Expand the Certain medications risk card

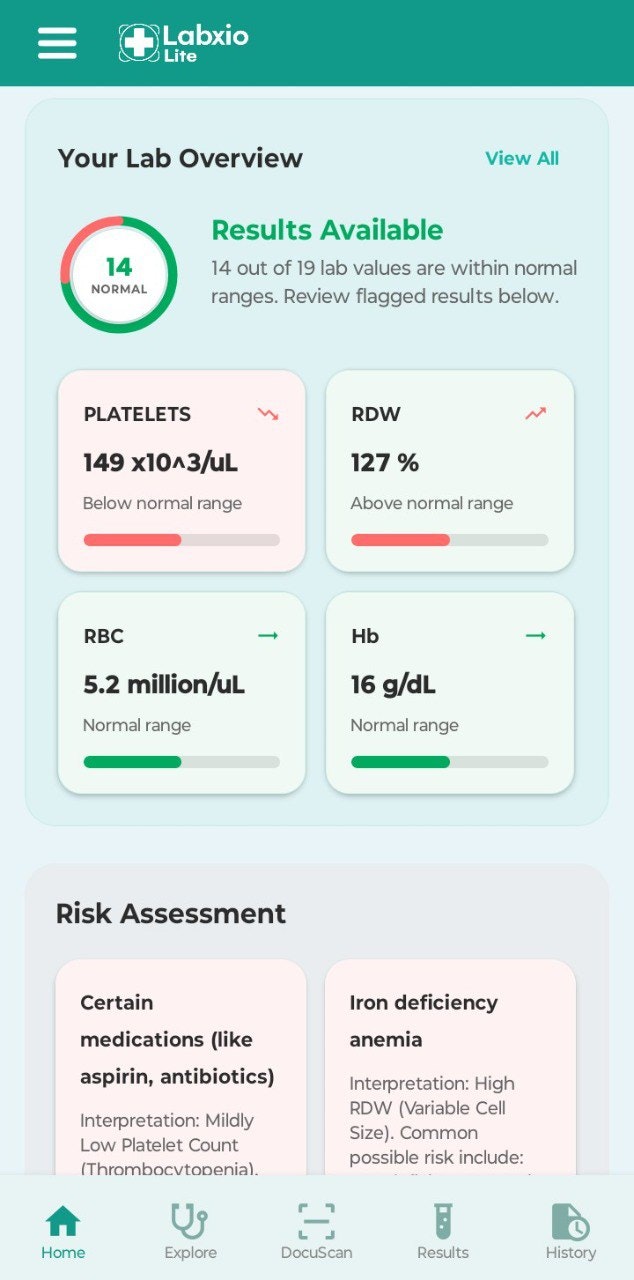(179, 1060)
